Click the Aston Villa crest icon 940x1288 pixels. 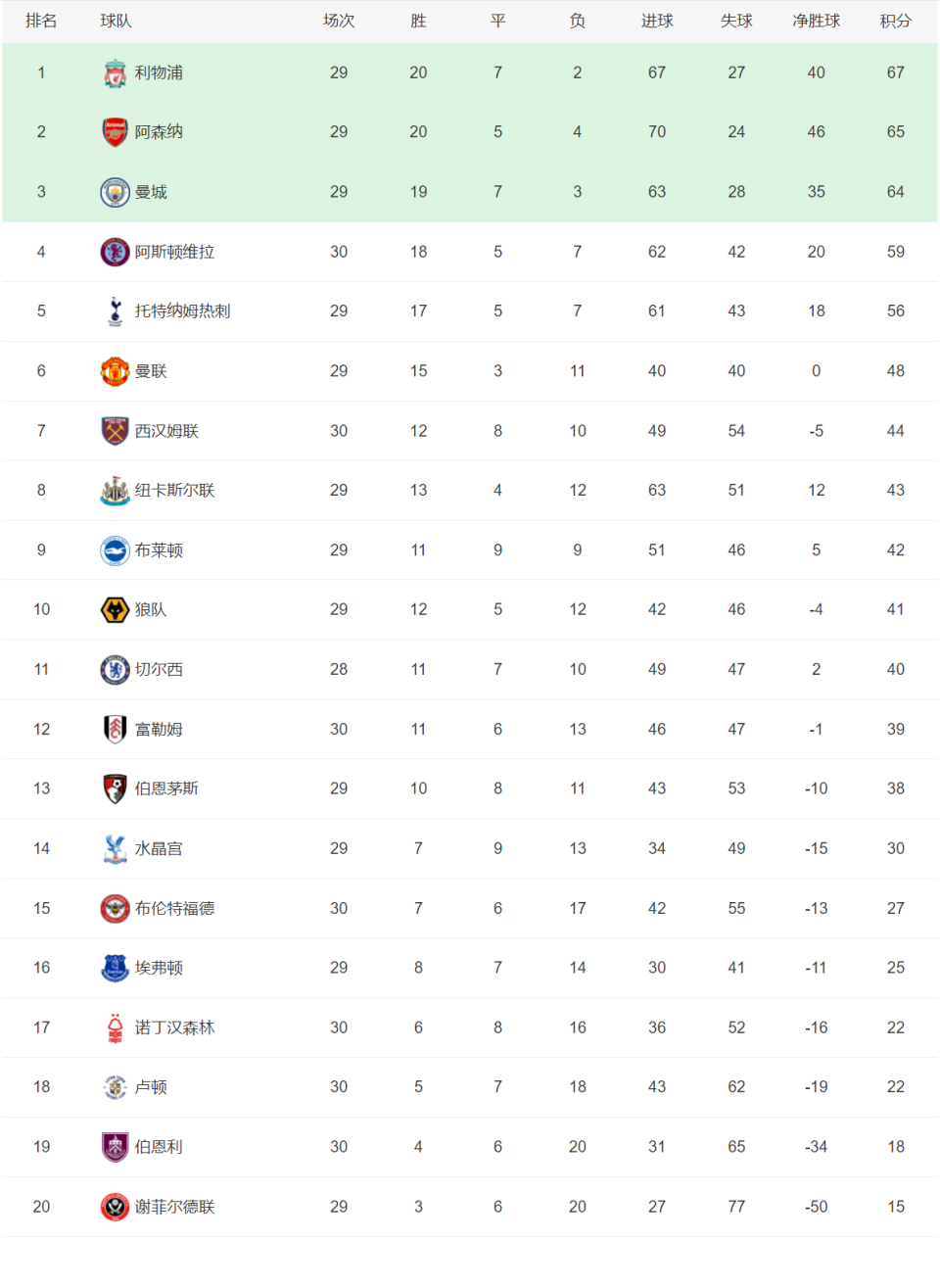(116, 252)
